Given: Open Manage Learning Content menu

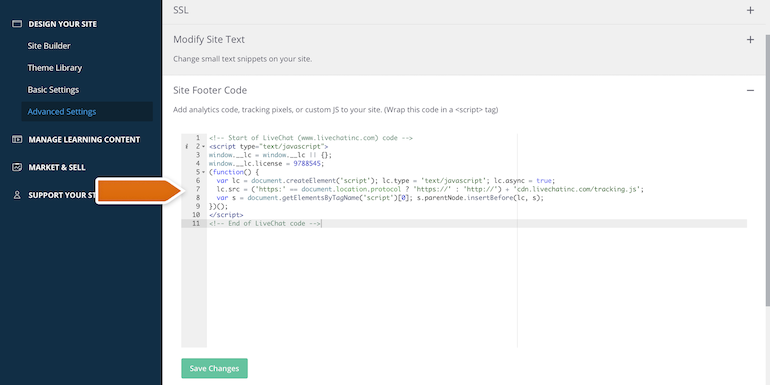Looking at the screenshot, I should 84,139.
